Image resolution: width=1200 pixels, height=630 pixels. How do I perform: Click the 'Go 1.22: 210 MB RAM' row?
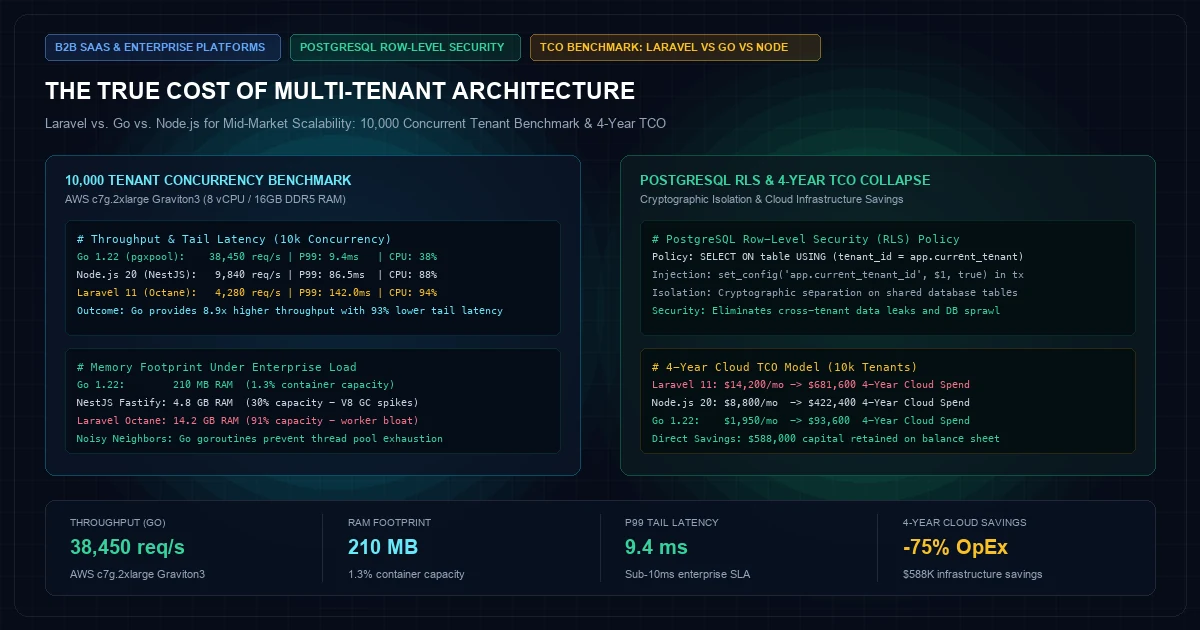pyautogui.click(x=235, y=385)
